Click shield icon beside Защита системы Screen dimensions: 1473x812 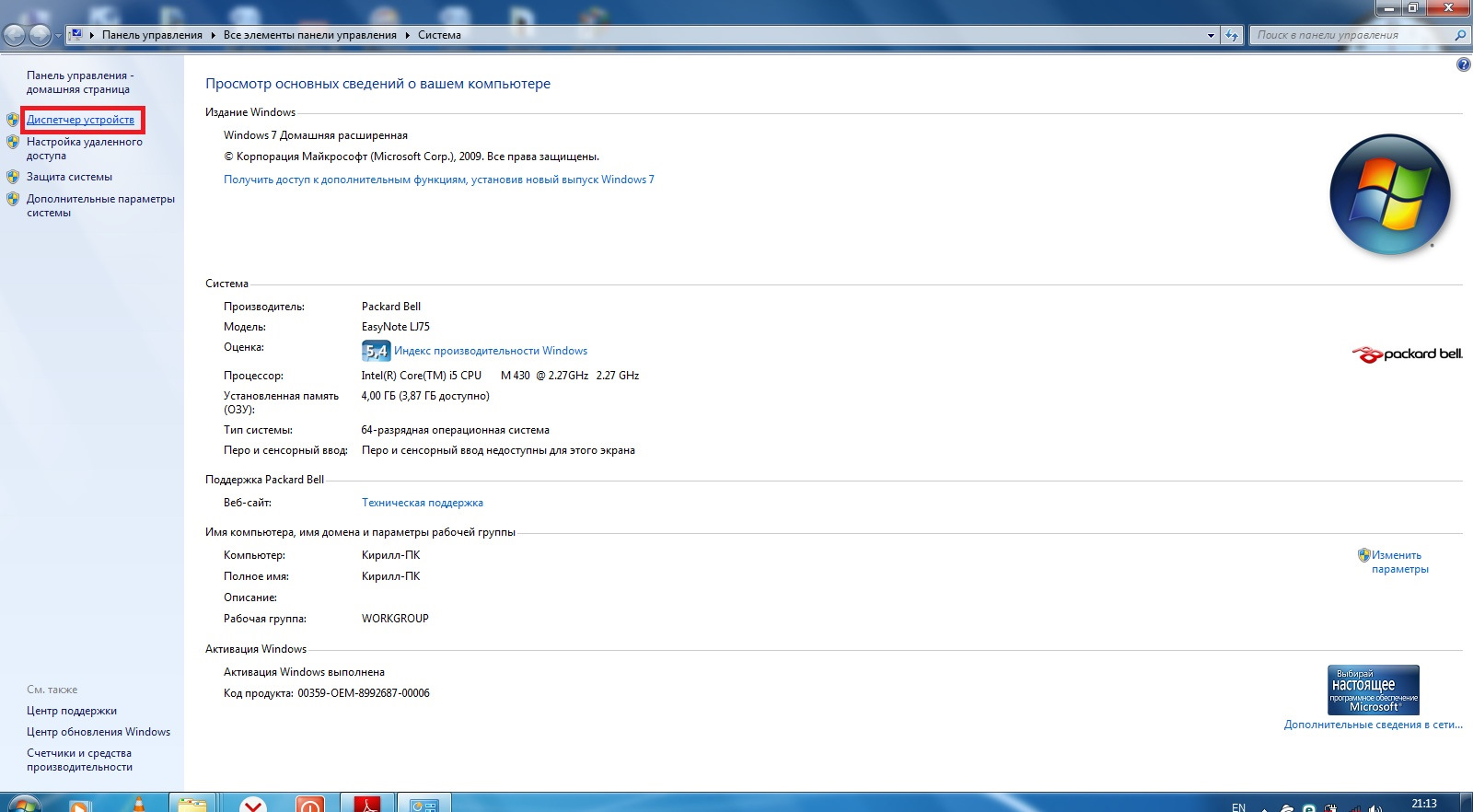coord(13,177)
